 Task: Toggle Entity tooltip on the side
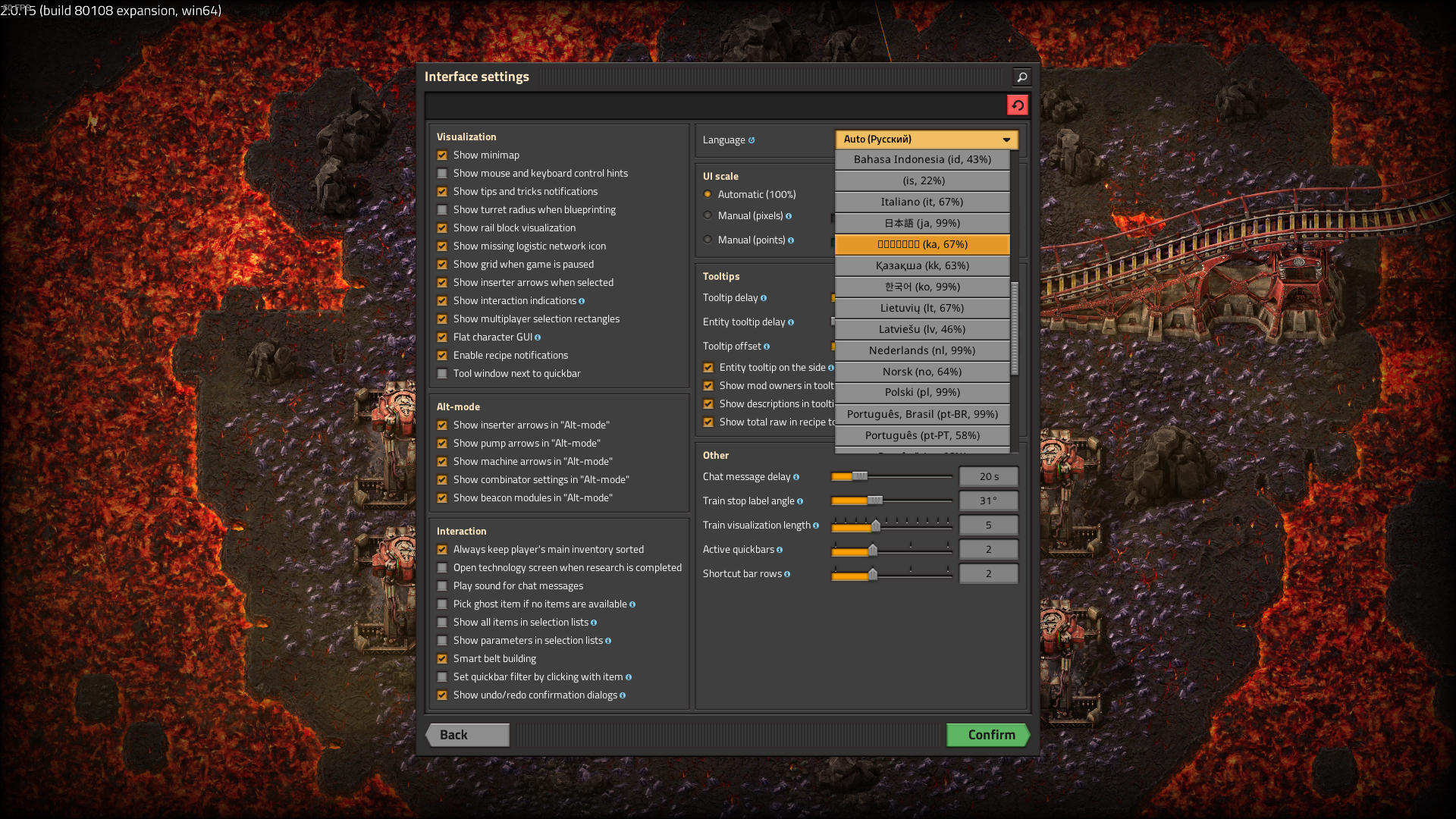tap(708, 368)
